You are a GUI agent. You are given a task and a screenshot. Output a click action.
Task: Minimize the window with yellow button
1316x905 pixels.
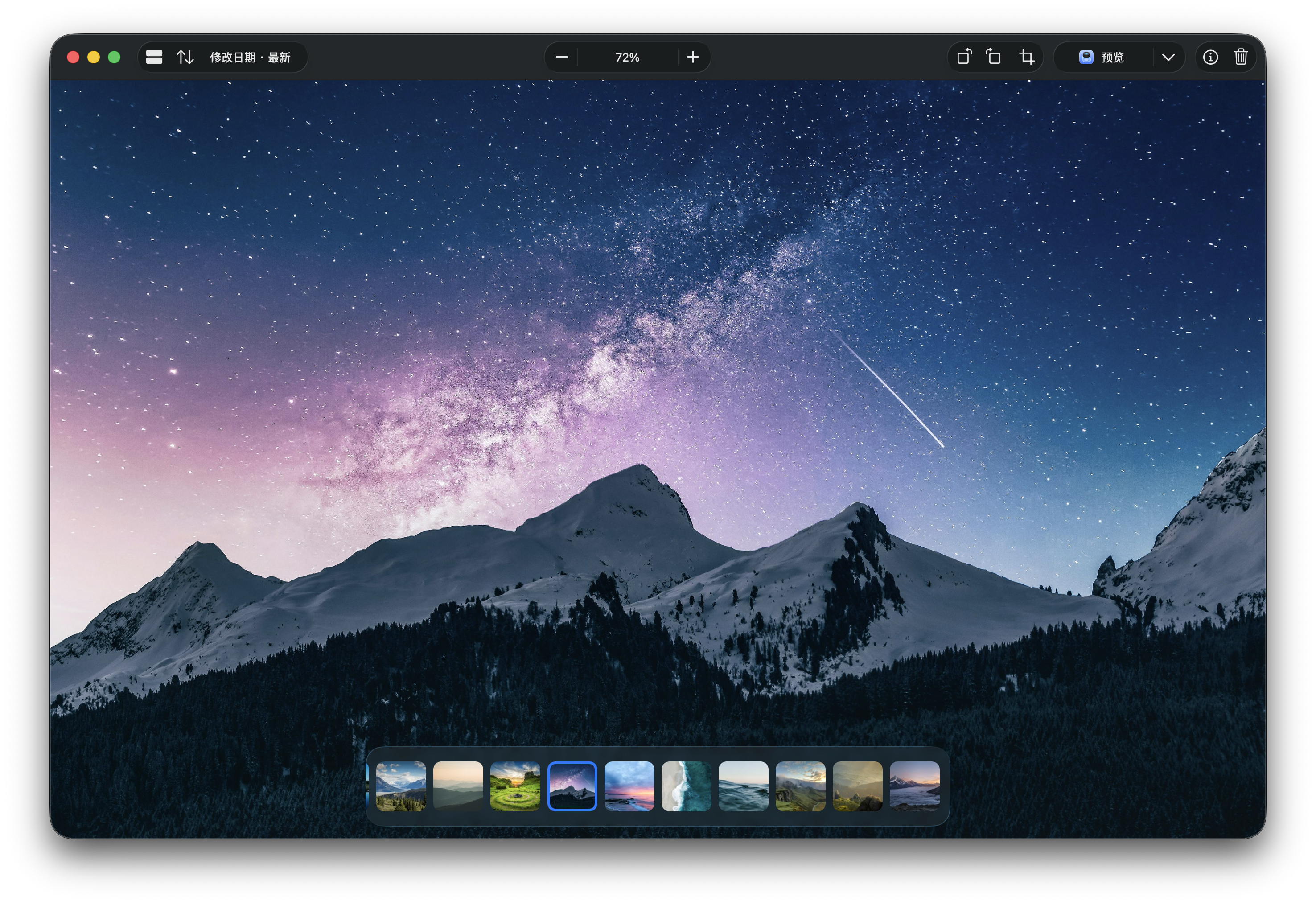pyautogui.click(x=94, y=57)
